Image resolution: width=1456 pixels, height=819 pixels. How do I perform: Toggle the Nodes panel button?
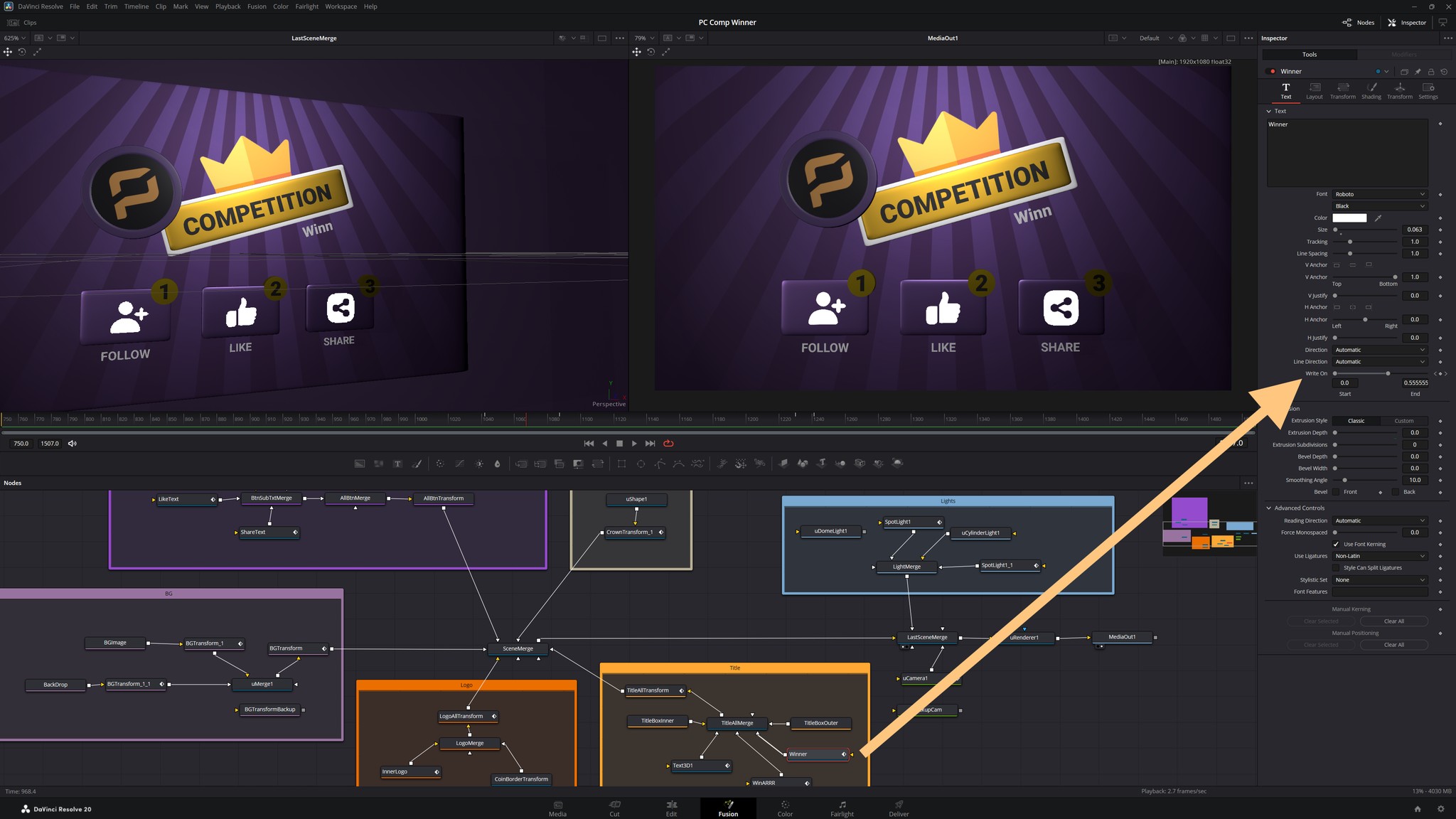1358,23
